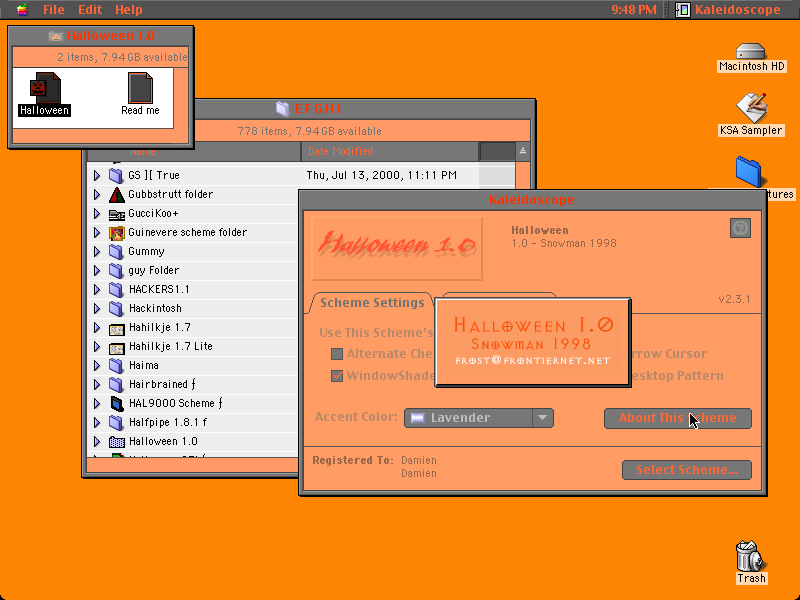
Task: Click the sort order arrow in EFGHI window
Action: (522, 151)
